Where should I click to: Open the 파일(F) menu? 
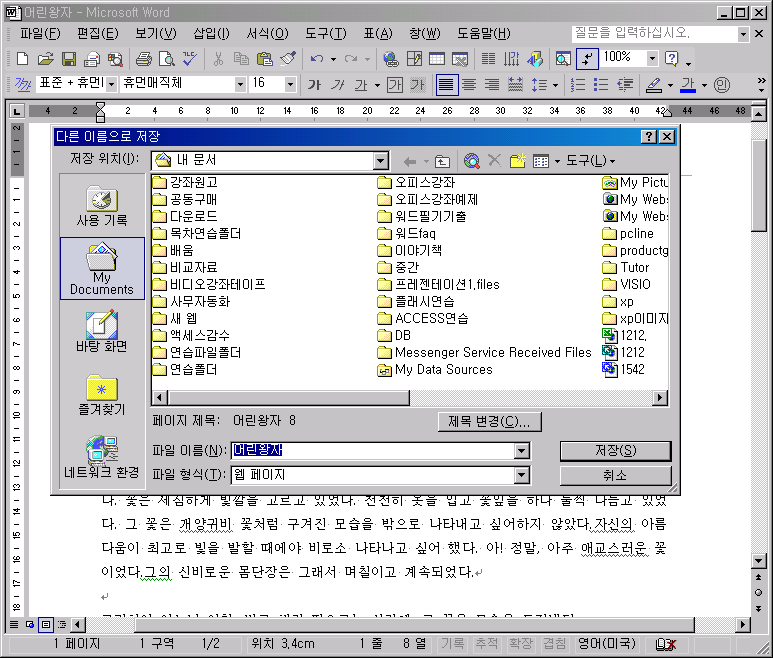40,34
